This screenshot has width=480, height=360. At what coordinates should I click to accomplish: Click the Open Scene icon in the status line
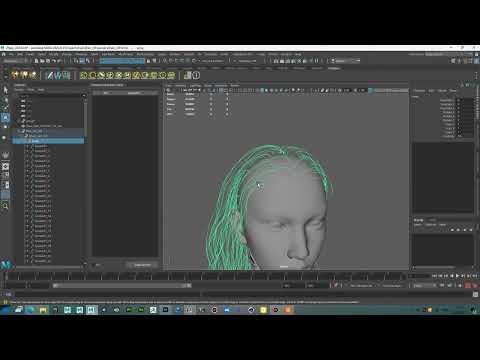click(42, 61)
